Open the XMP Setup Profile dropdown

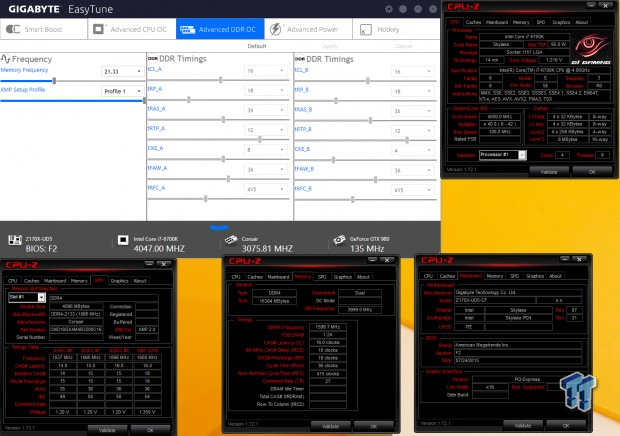click(x=122, y=91)
